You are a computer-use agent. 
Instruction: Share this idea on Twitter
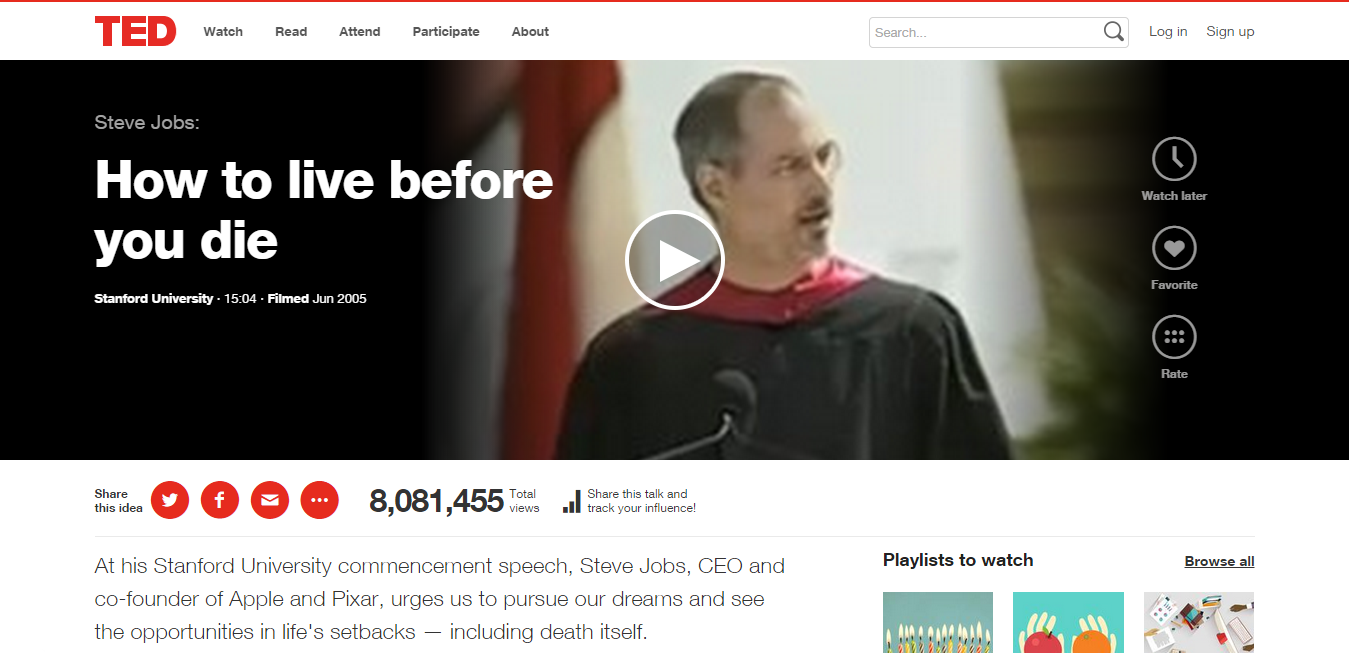[x=170, y=500]
